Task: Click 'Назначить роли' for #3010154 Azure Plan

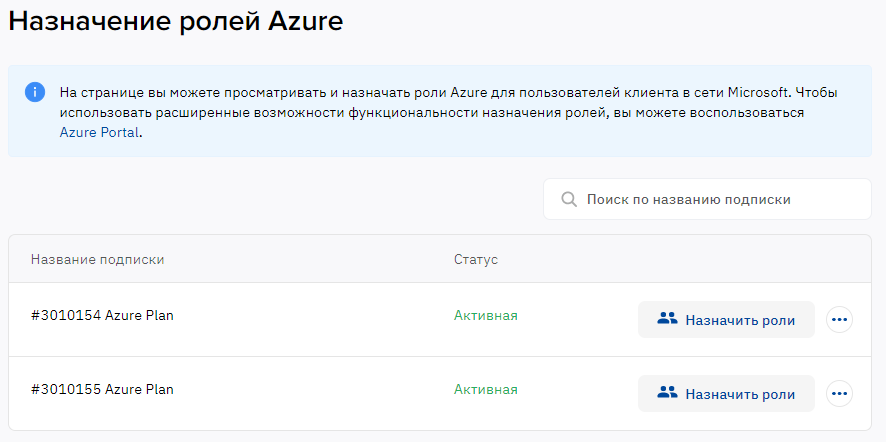Action: 726,319
